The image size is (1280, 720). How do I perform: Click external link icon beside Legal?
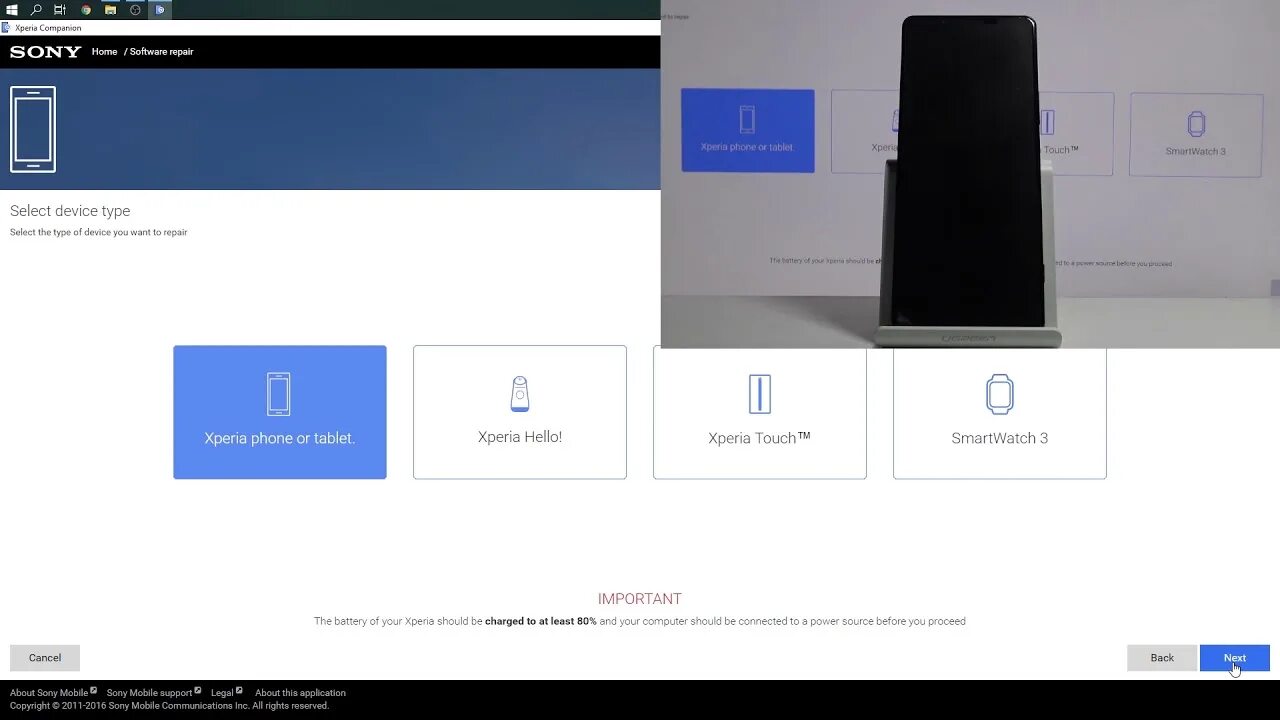239,690
